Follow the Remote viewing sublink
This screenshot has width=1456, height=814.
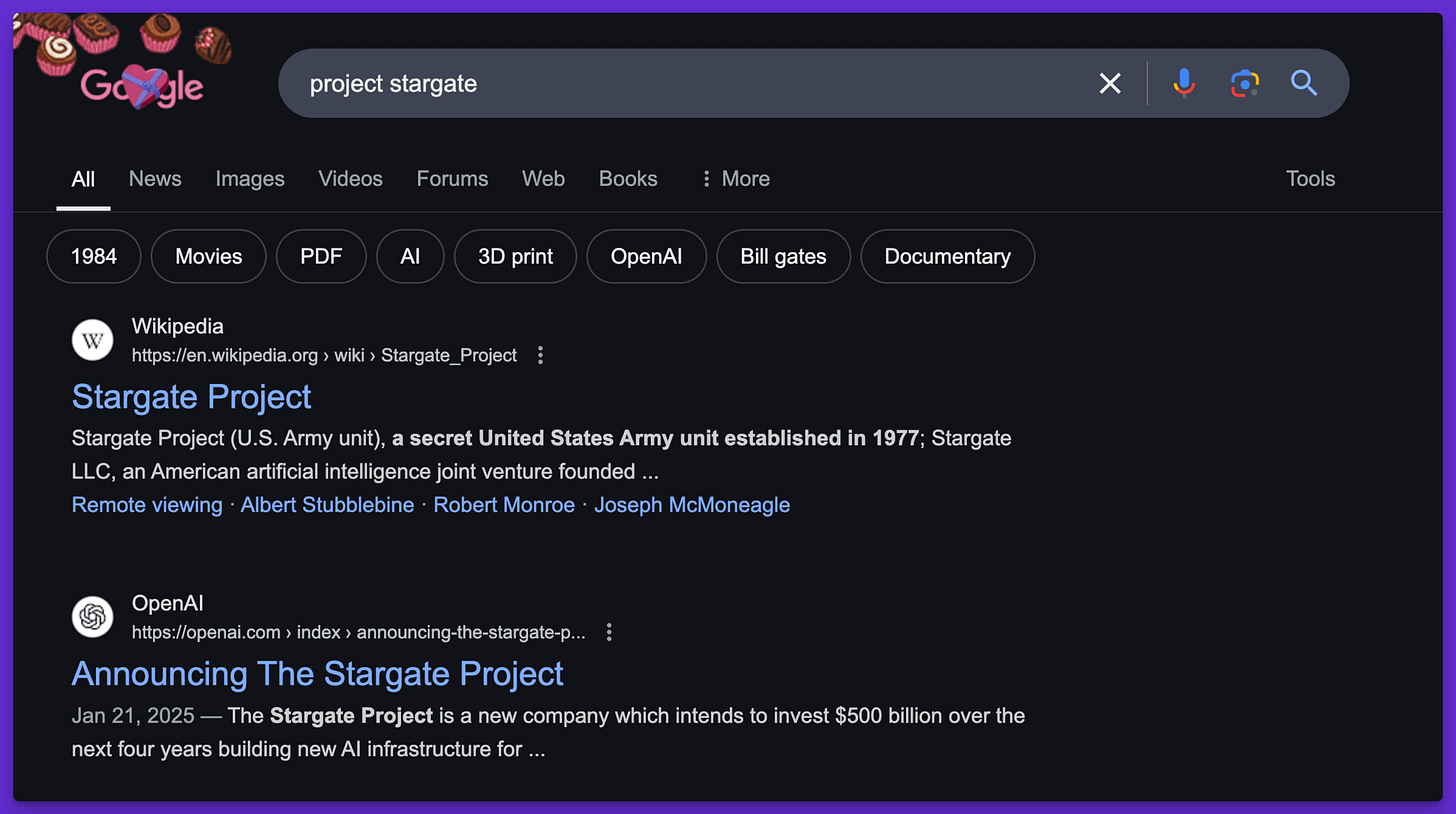pyautogui.click(x=147, y=505)
